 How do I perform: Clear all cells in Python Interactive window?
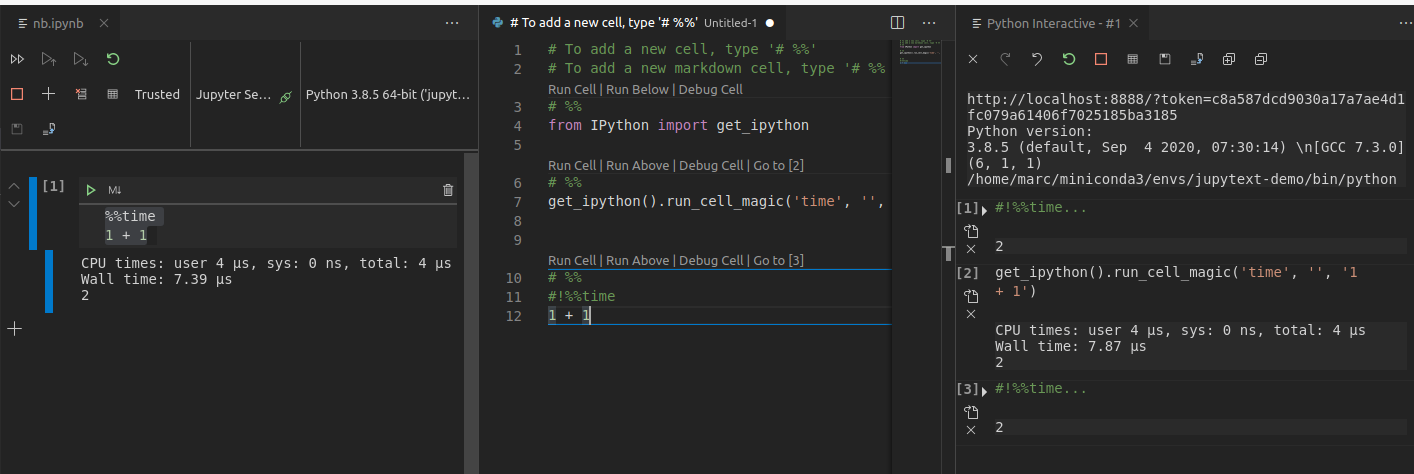973,60
